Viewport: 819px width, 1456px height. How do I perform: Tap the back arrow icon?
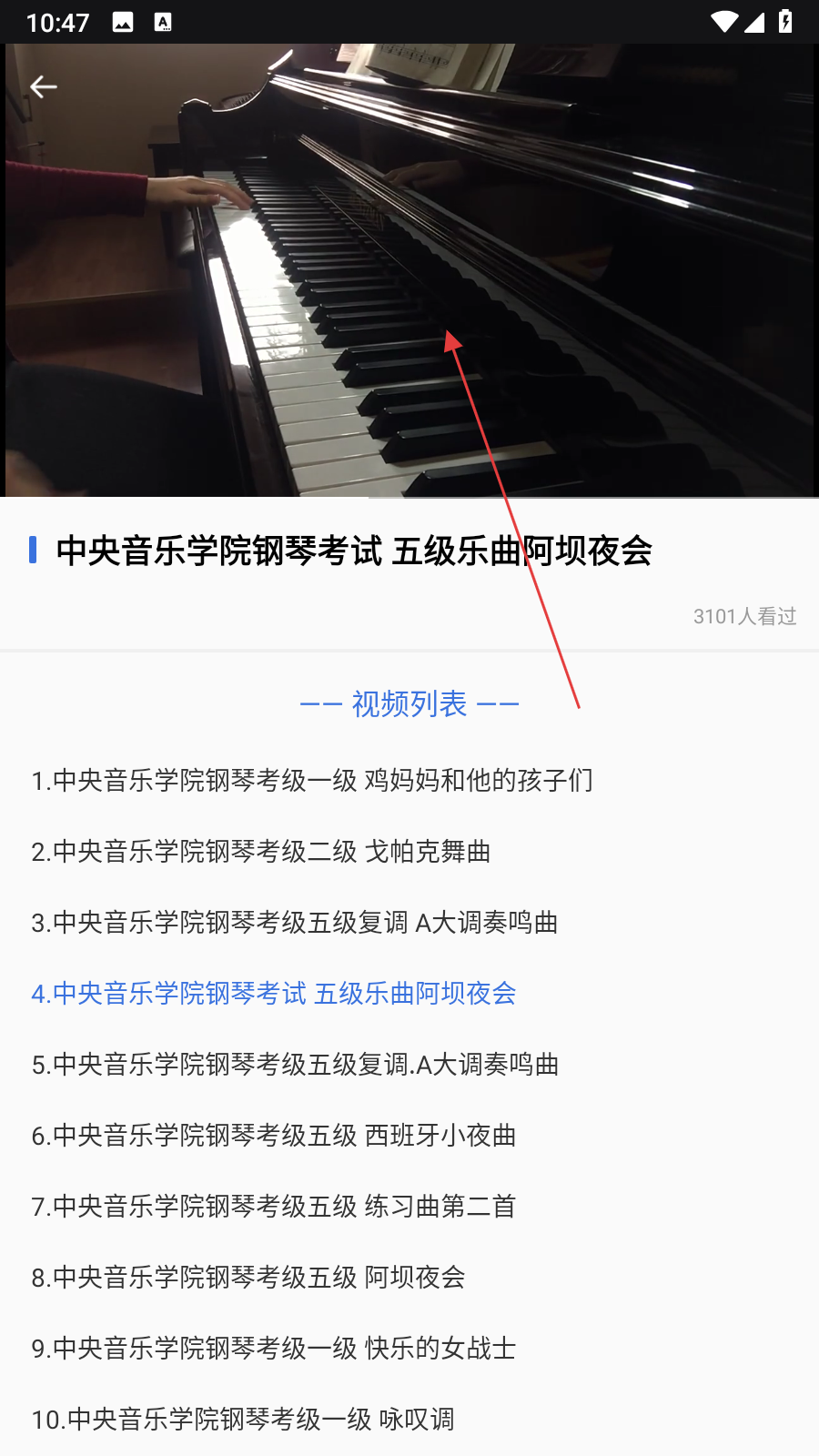(44, 86)
